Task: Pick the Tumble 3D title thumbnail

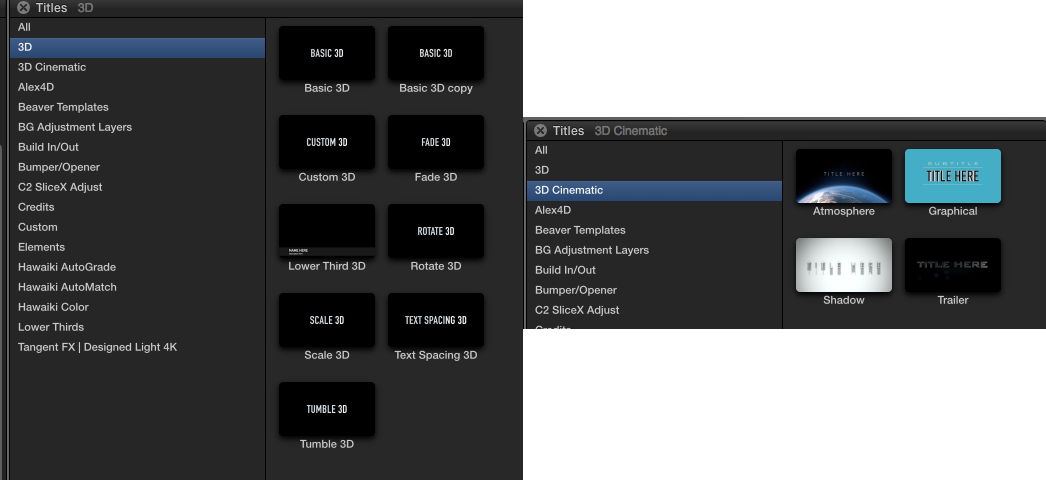Action: coord(327,409)
